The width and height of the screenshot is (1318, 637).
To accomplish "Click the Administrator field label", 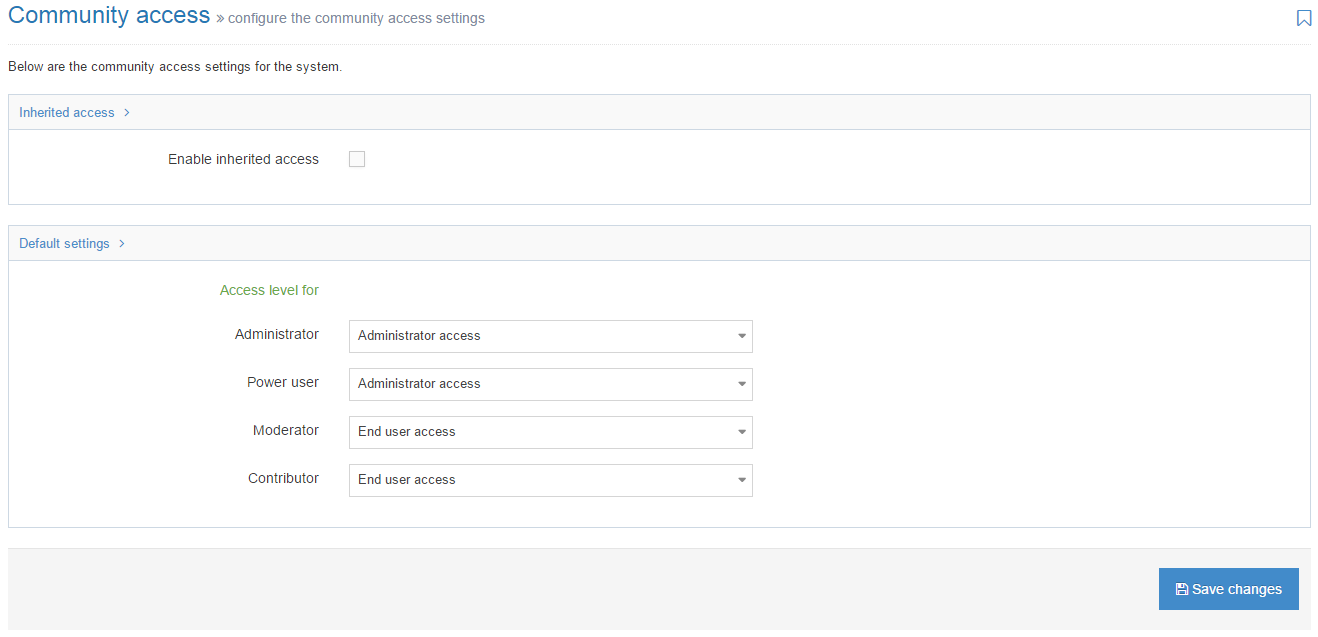I will point(277,334).
